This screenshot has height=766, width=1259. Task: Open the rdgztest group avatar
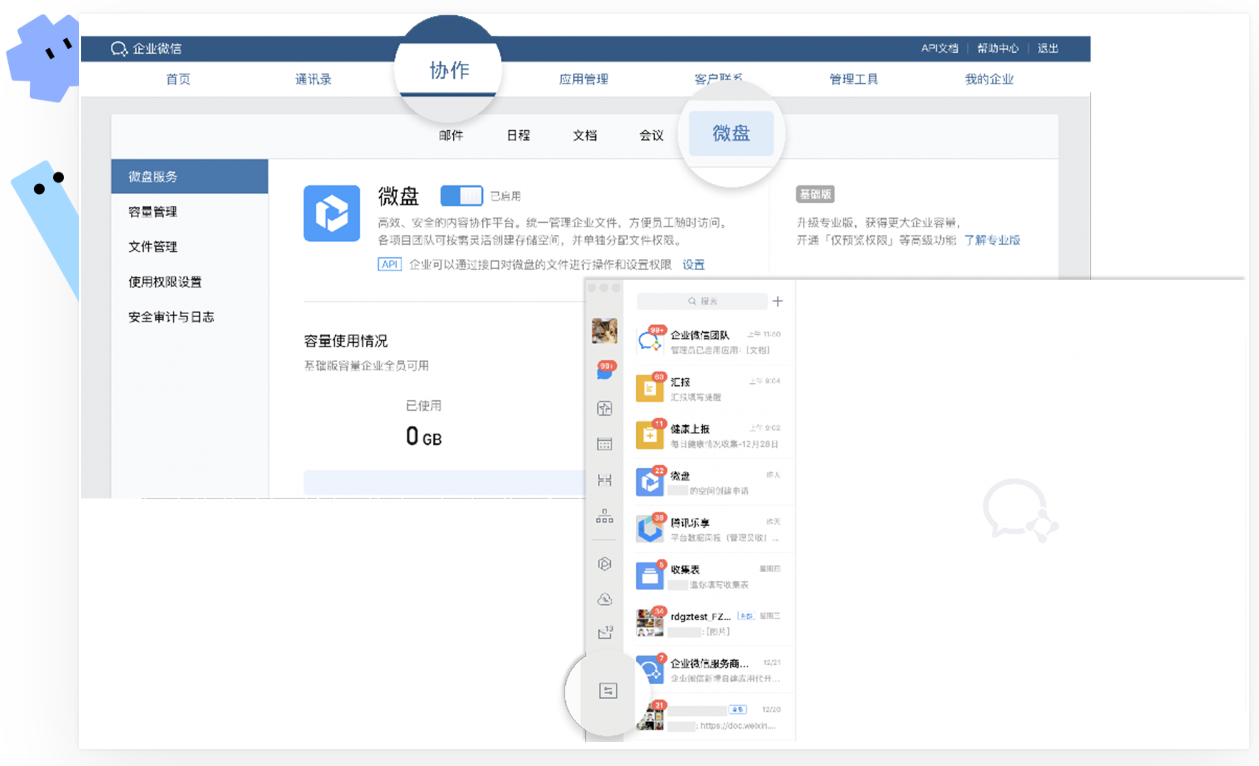click(x=650, y=622)
